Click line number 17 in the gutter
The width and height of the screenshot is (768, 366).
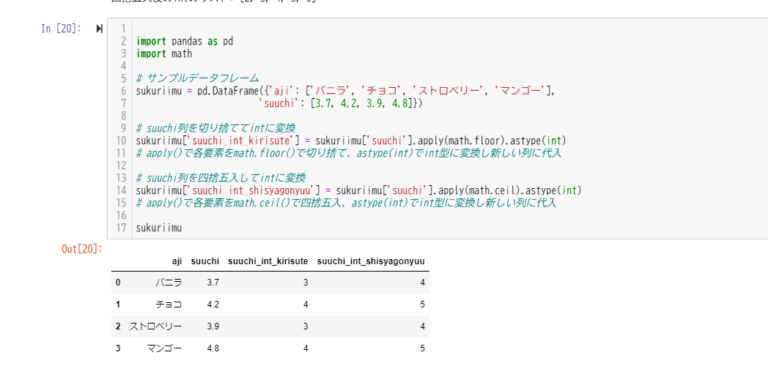click(122, 228)
